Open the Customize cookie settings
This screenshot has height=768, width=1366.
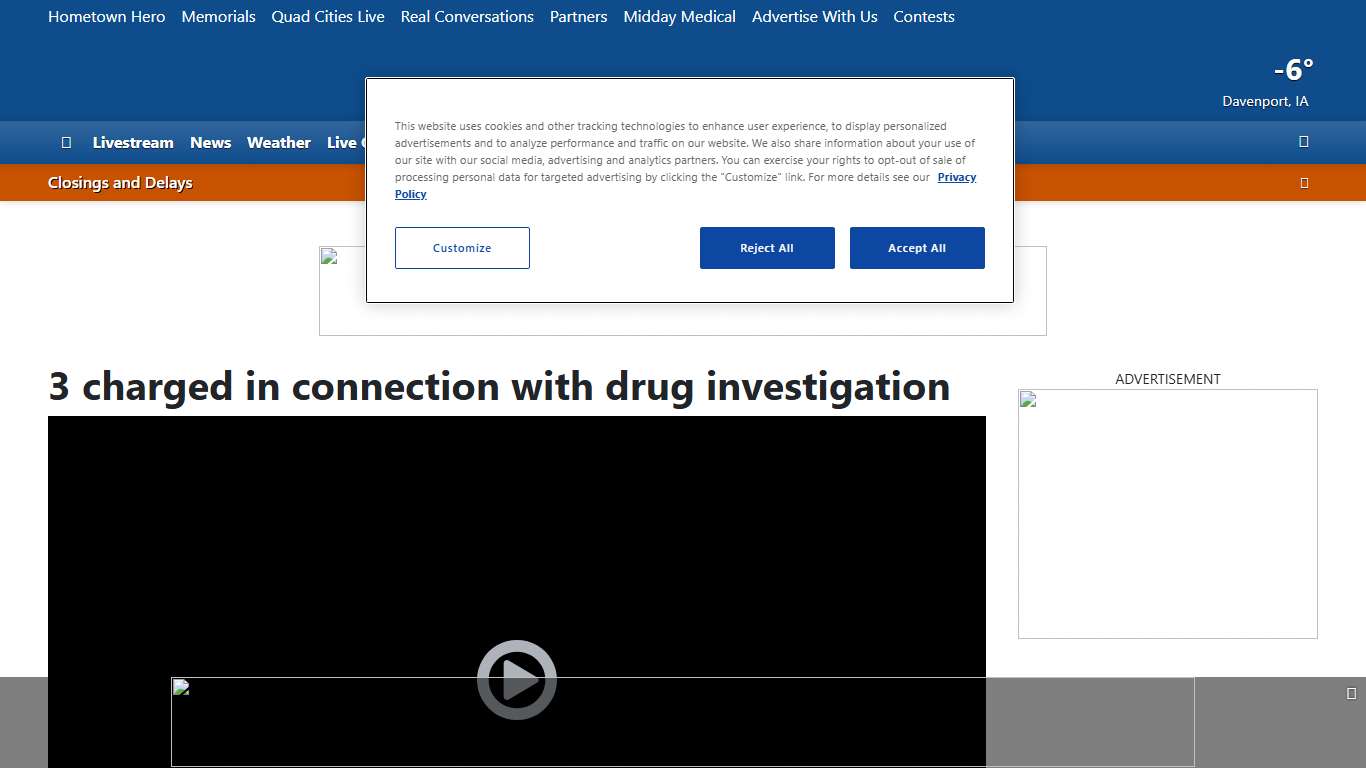click(x=462, y=248)
